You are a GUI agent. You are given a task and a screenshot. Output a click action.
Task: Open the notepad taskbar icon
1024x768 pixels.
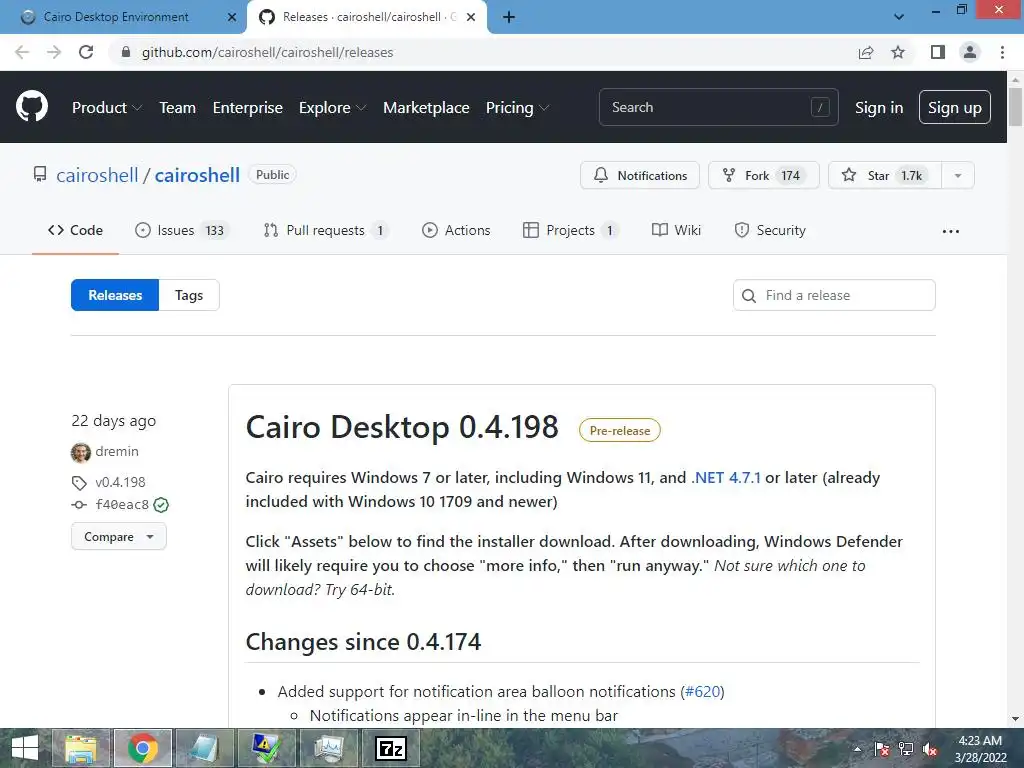point(204,748)
